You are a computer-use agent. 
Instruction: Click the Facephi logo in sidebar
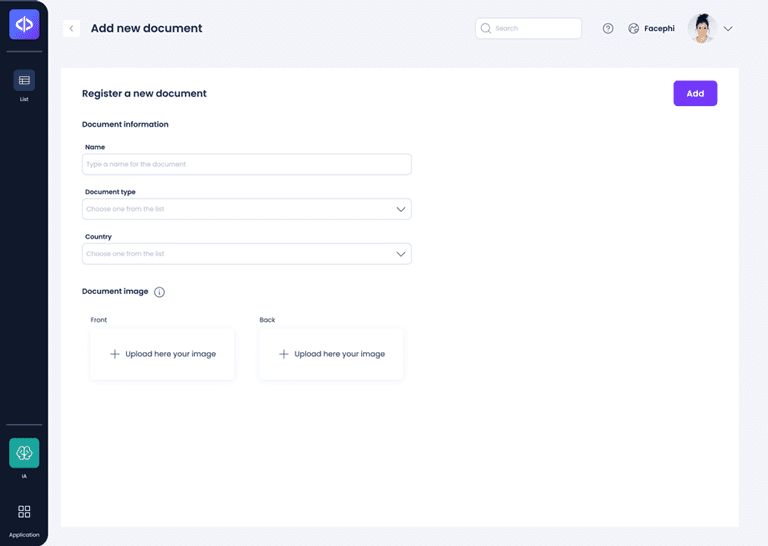pos(24,24)
